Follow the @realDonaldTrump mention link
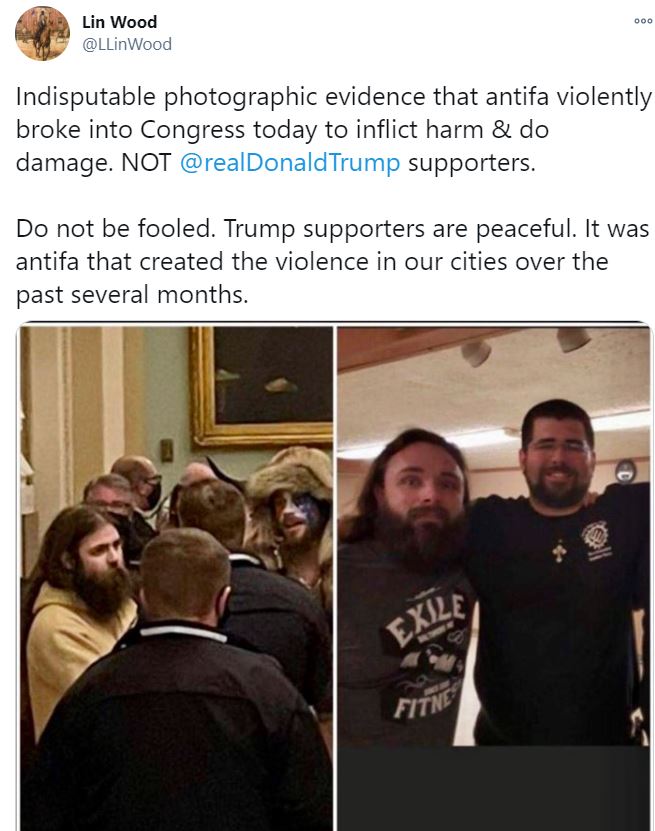This screenshot has width=655, height=831. click(x=290, y=163)
